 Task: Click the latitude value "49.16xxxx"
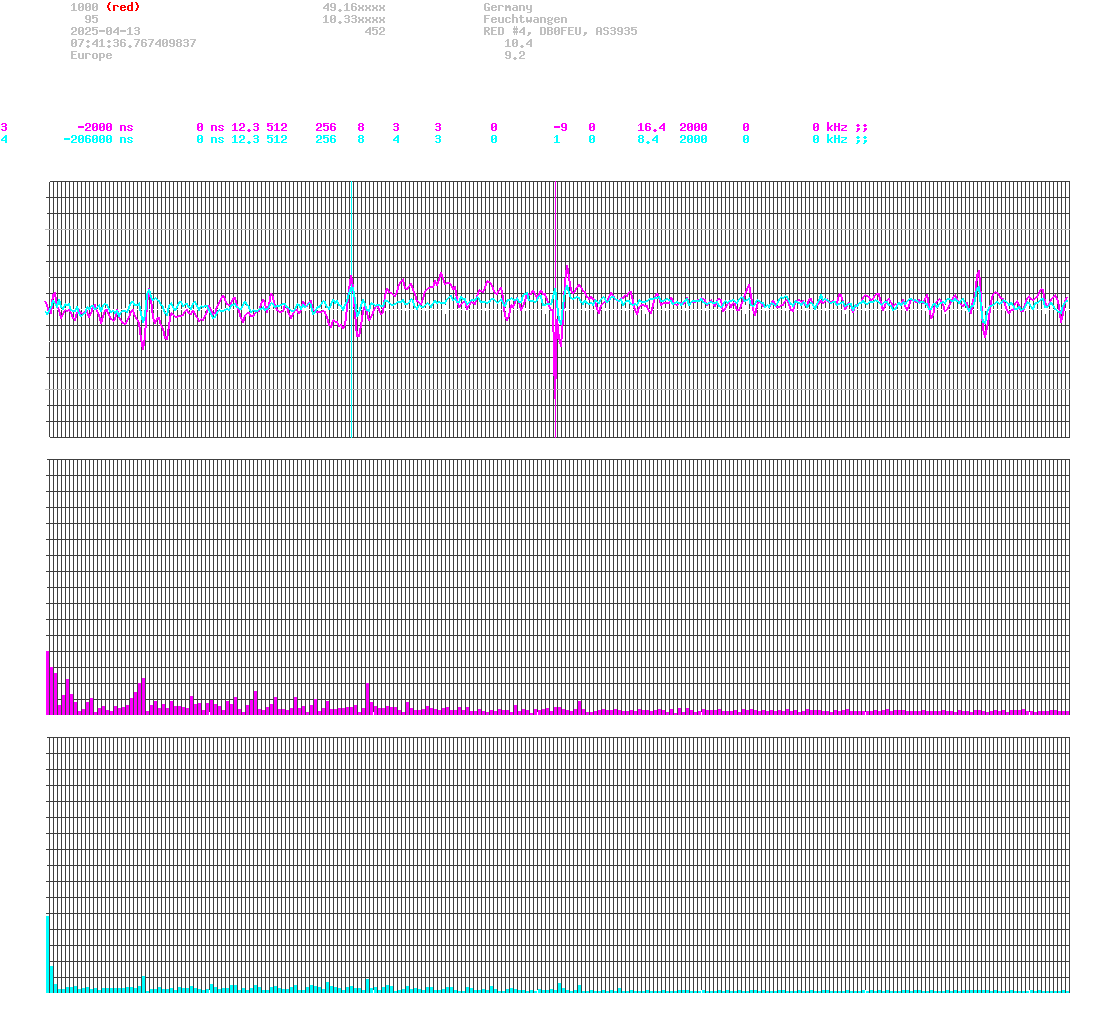354,8
